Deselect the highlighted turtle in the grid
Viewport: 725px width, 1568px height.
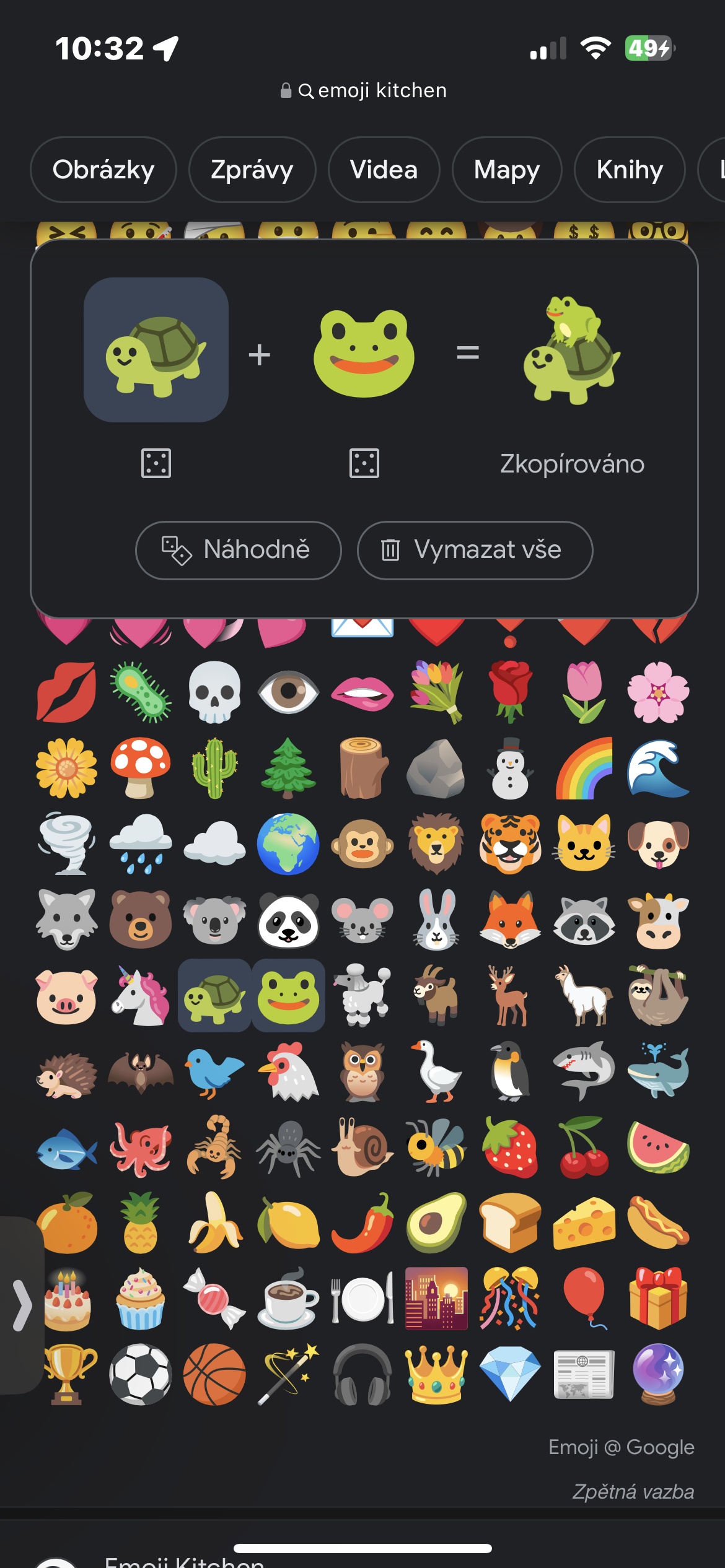[x=214, y=996]
